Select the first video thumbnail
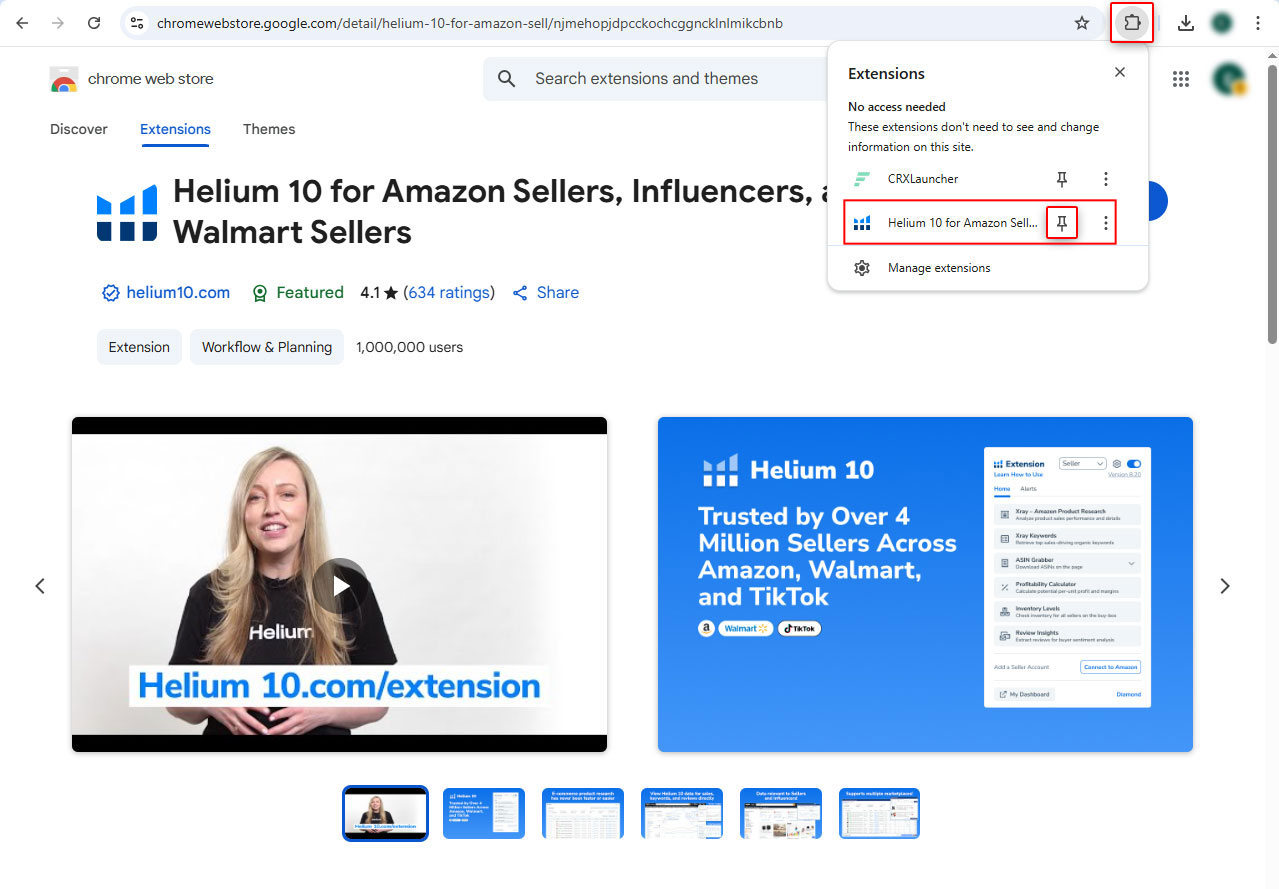The image size is (1279, 889). 385,813
